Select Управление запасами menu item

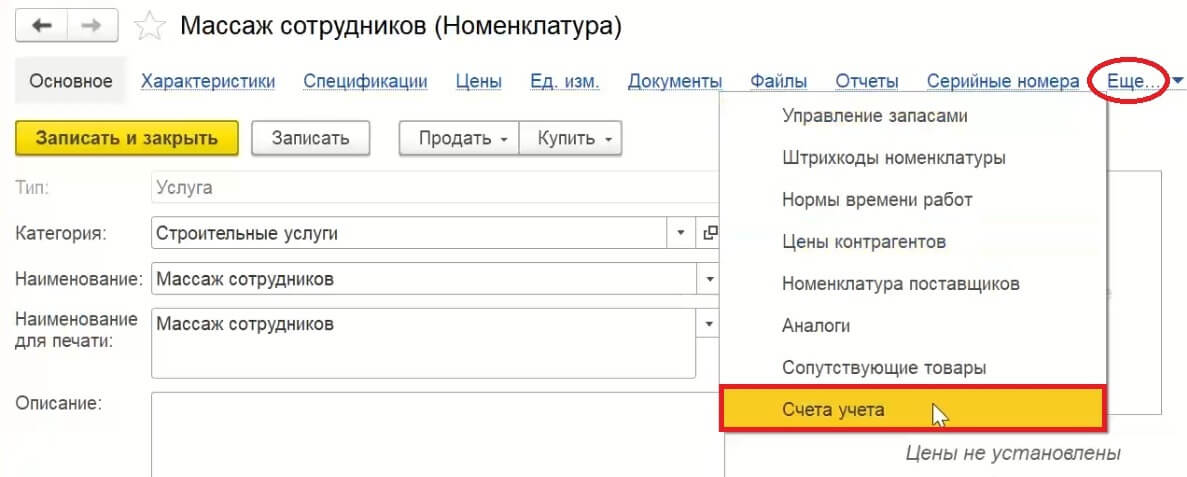pos(913,116)
